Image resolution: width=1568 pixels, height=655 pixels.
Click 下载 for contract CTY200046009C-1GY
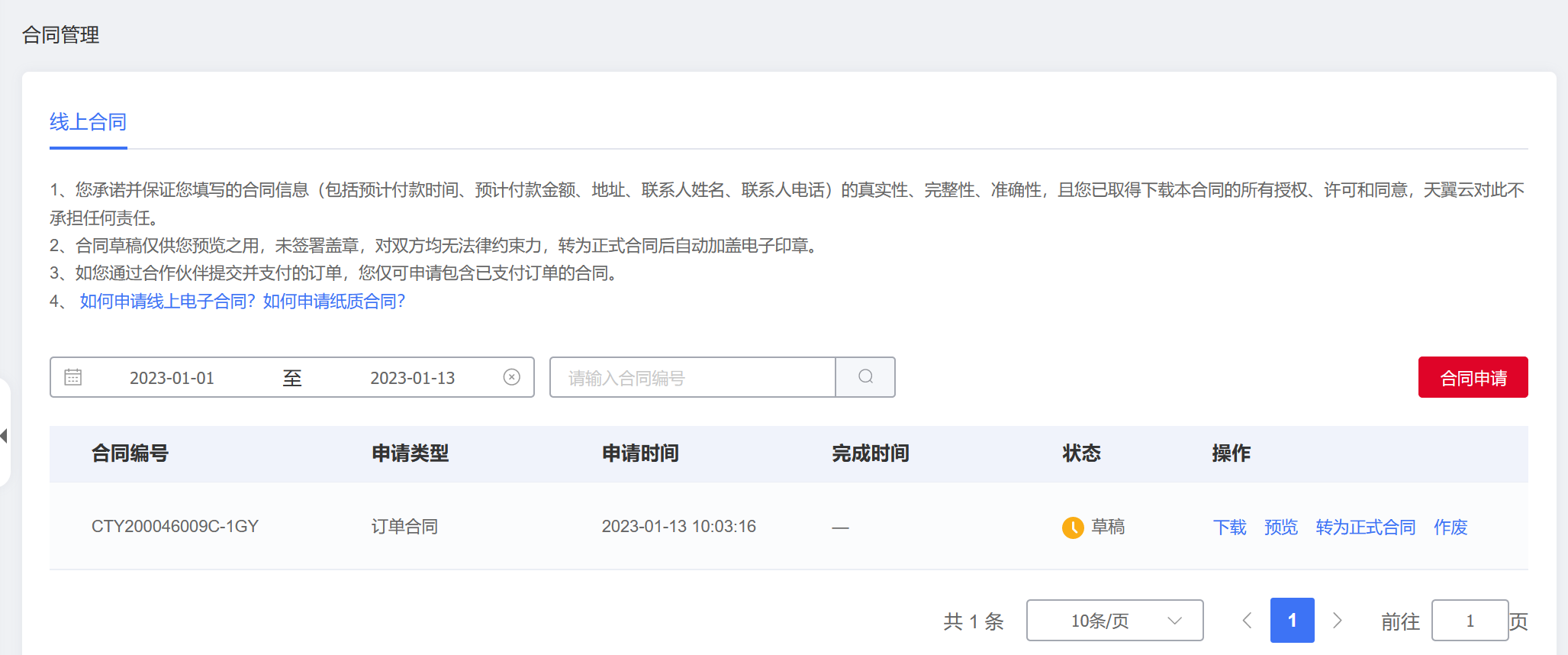pos(1229,528)
